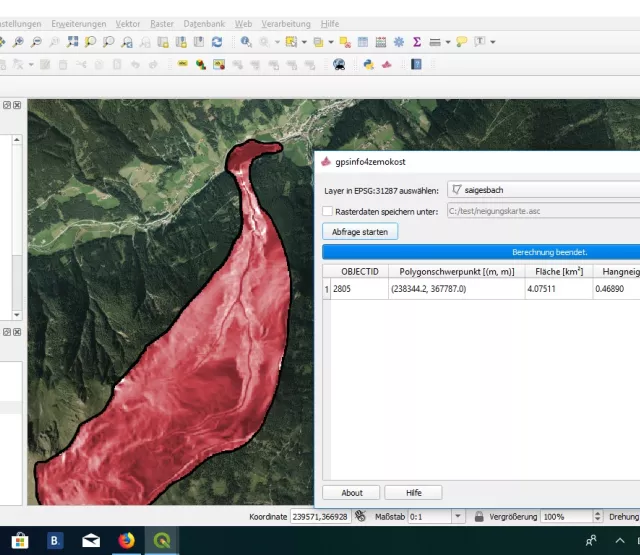Enable the Rasterdaten speichern unter checkbox
640x555 pixels.
[x=327, y=211]
